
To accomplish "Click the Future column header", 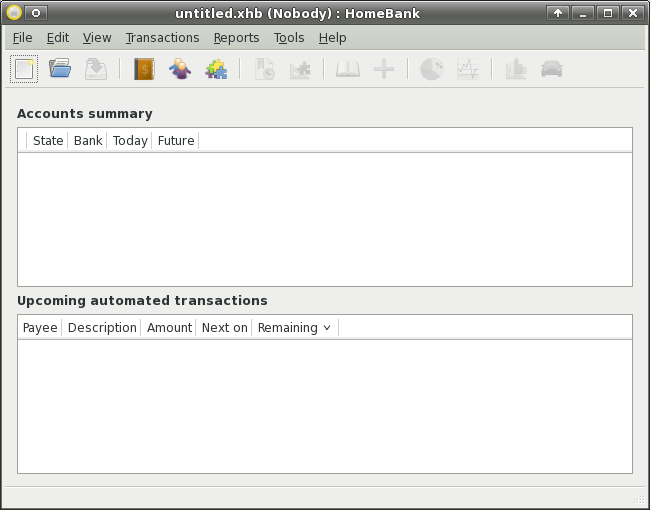I will click(x=176, y=141).
